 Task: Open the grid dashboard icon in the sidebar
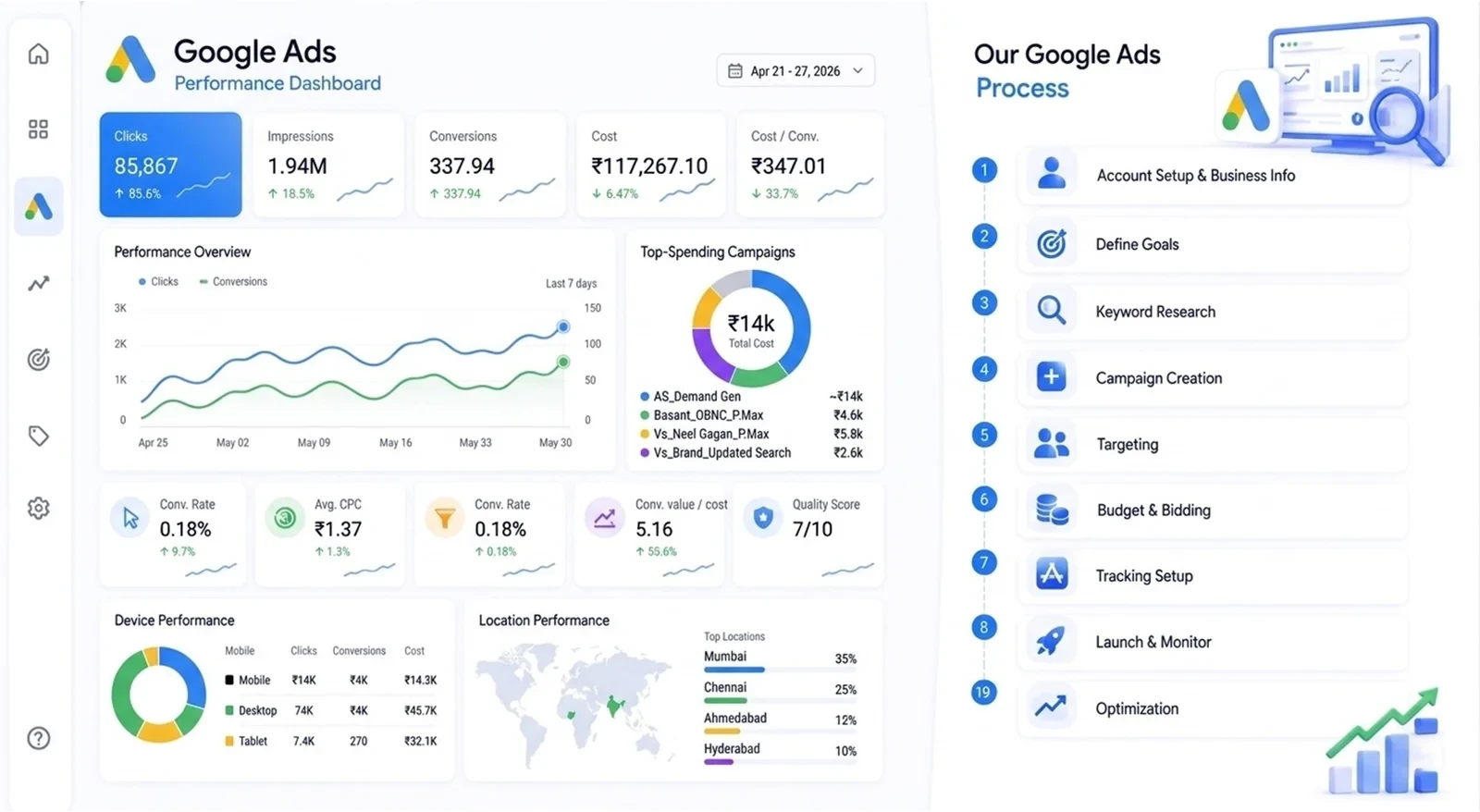point(38,129)
